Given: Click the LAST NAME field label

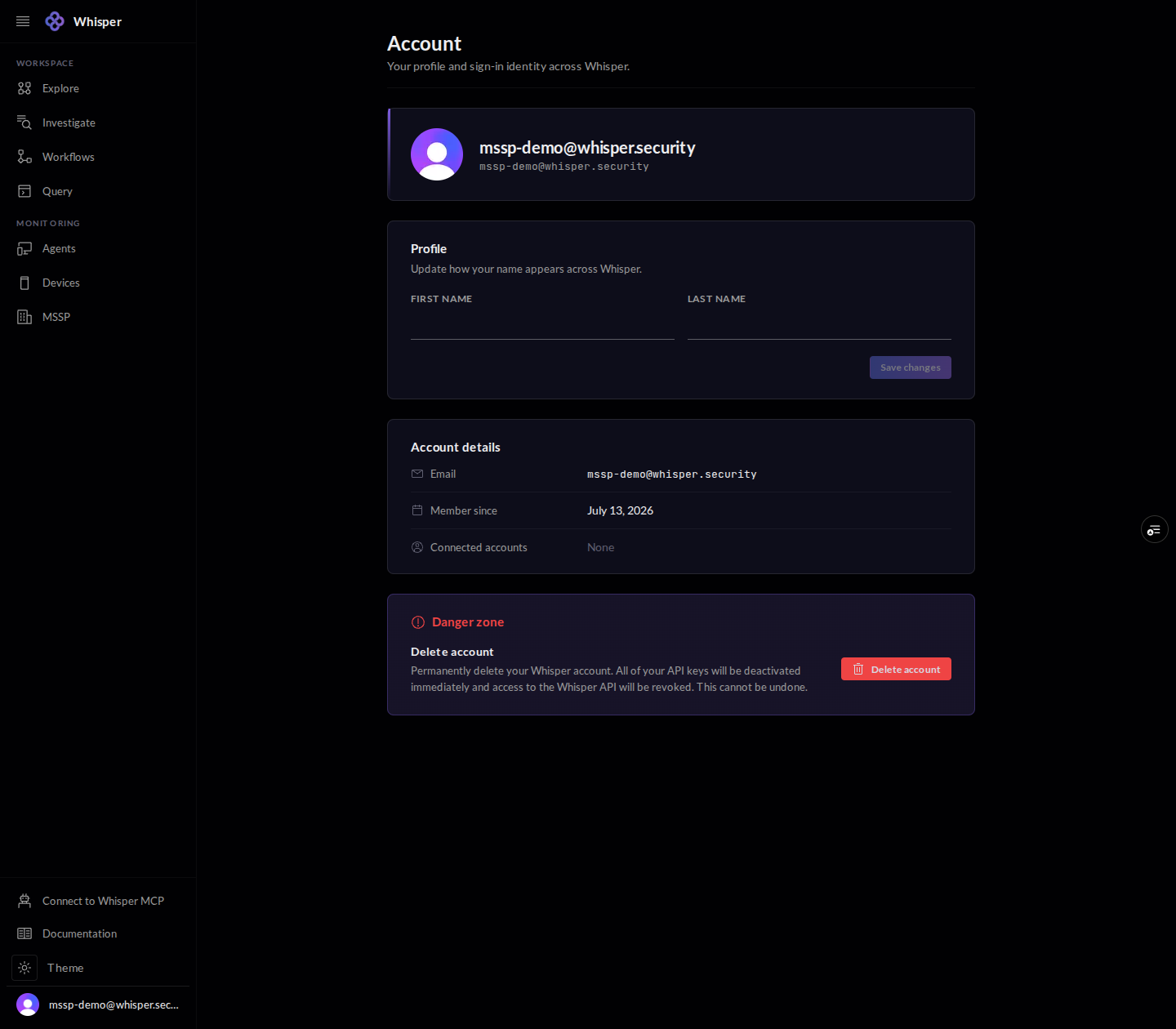Looking at the screenshot, I should click(x=716, y=299).
